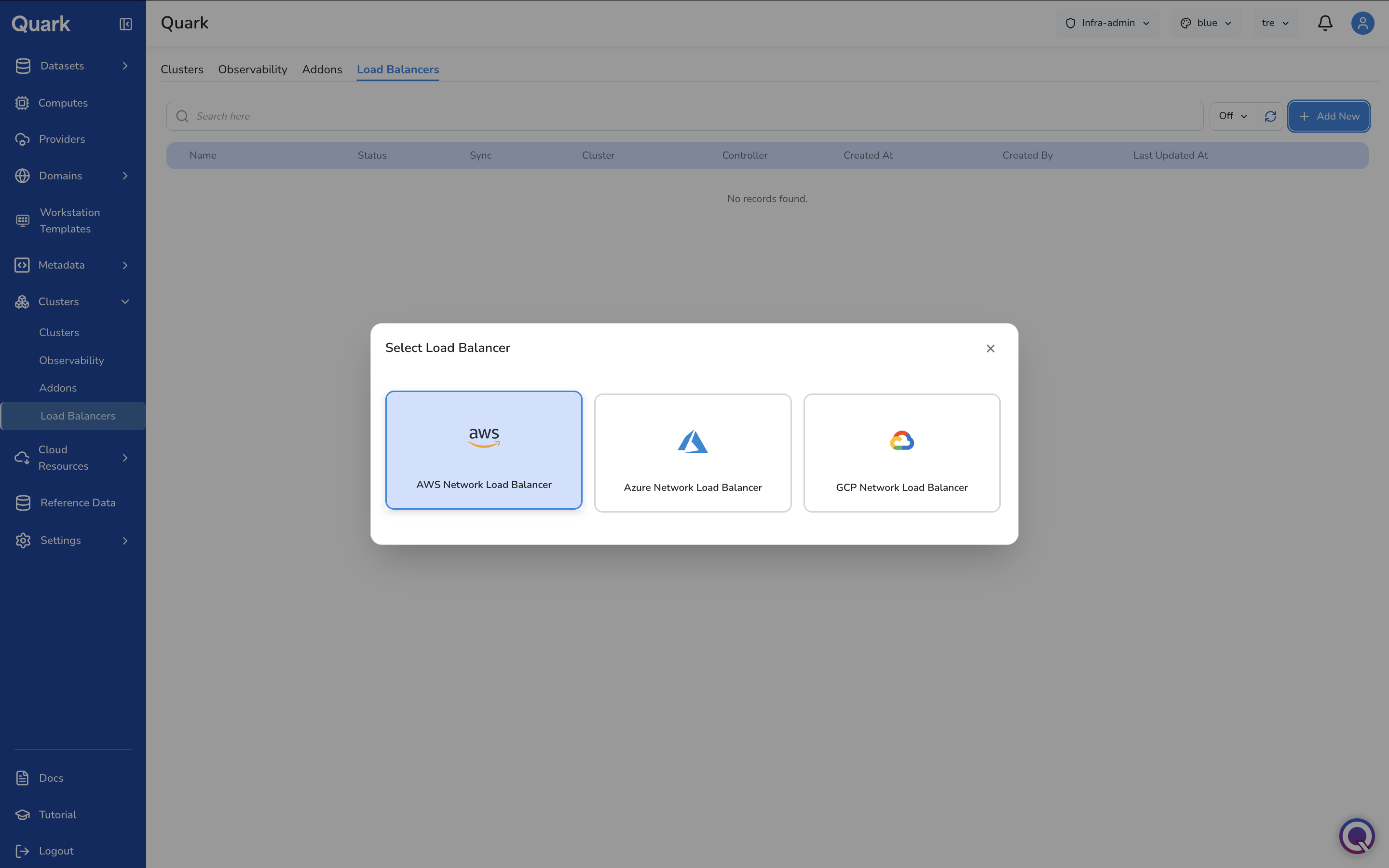This screenshot has height=868, width=1389.
Task: Click the Computes chip icon
Action: [x=22, y=103]
